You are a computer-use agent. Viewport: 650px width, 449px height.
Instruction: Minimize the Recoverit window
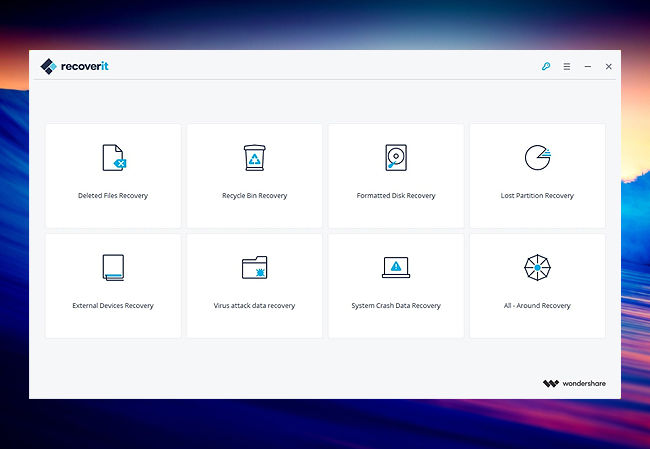pyautogui.click(x=588, y=66)
